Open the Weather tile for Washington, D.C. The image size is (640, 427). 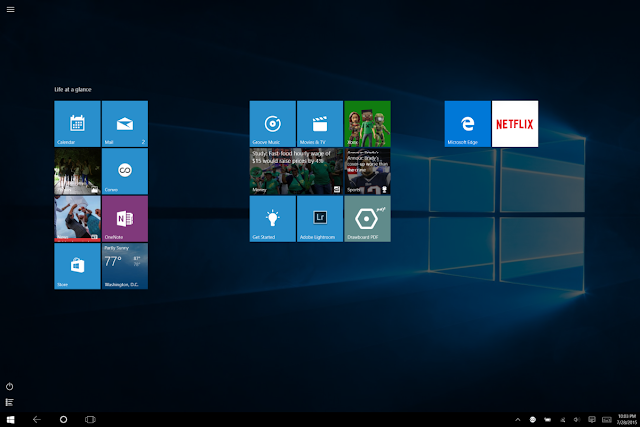(125, 266)
